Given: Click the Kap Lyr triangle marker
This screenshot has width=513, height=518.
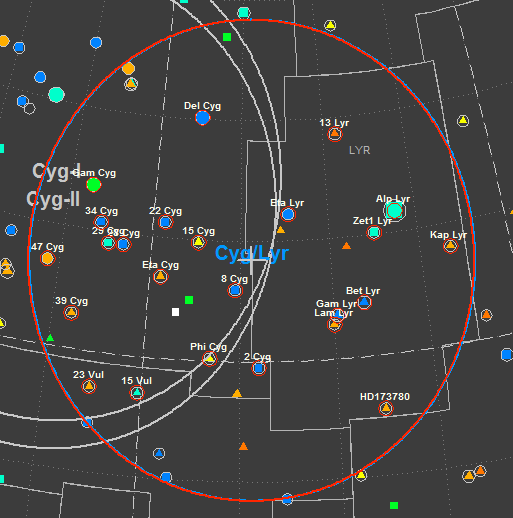Looking at the screenshot, I should tap(450, 246).
